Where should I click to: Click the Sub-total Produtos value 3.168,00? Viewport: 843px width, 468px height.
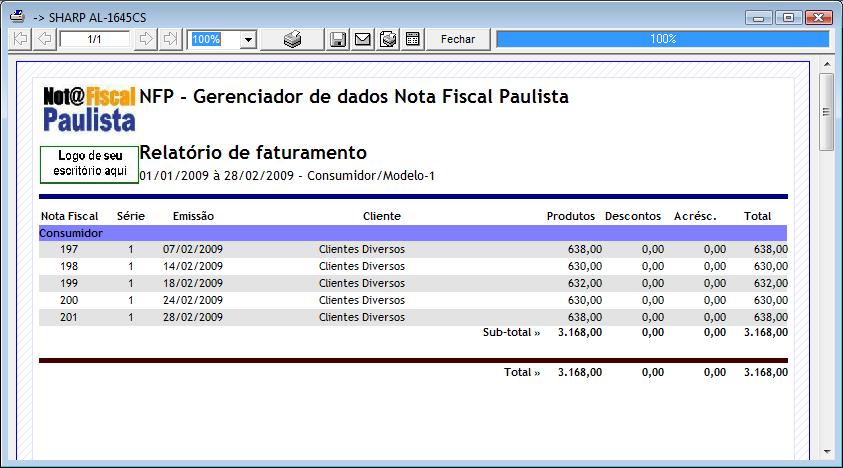(x=580, y=332)
